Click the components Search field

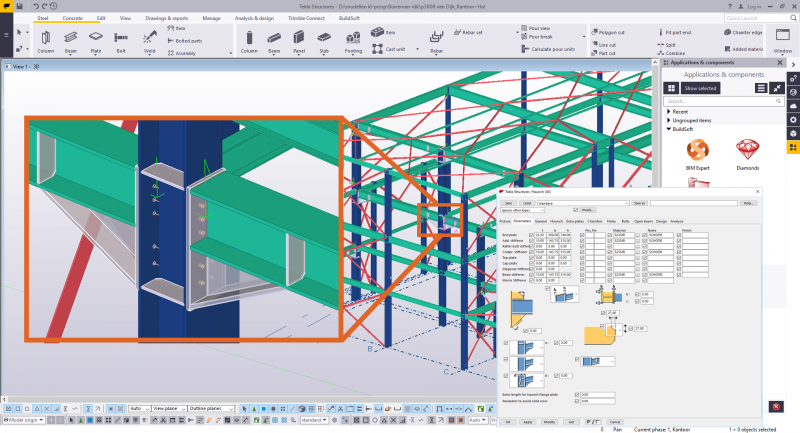723,101
